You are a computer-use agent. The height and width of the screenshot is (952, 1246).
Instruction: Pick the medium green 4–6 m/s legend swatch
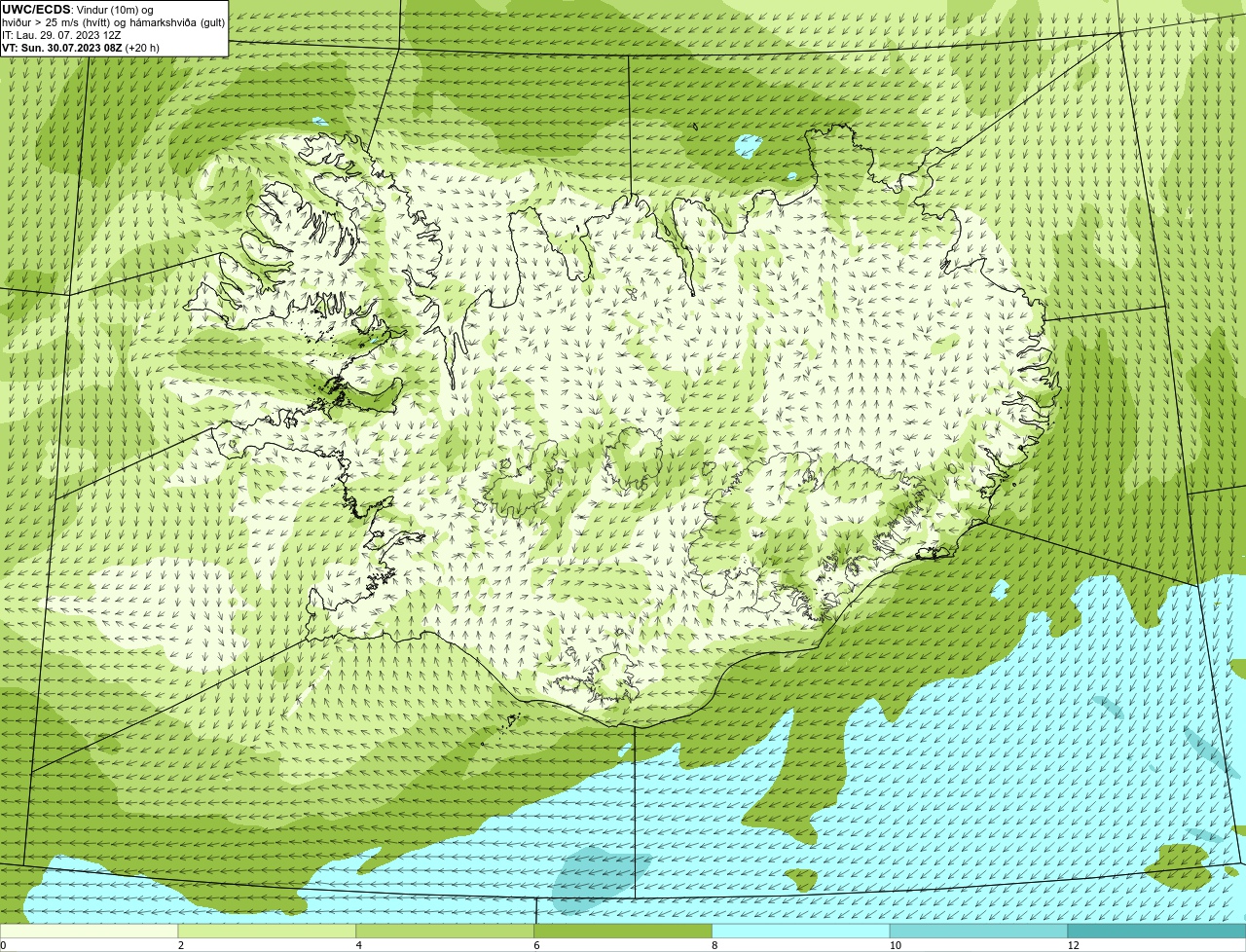tap(446, 932)
